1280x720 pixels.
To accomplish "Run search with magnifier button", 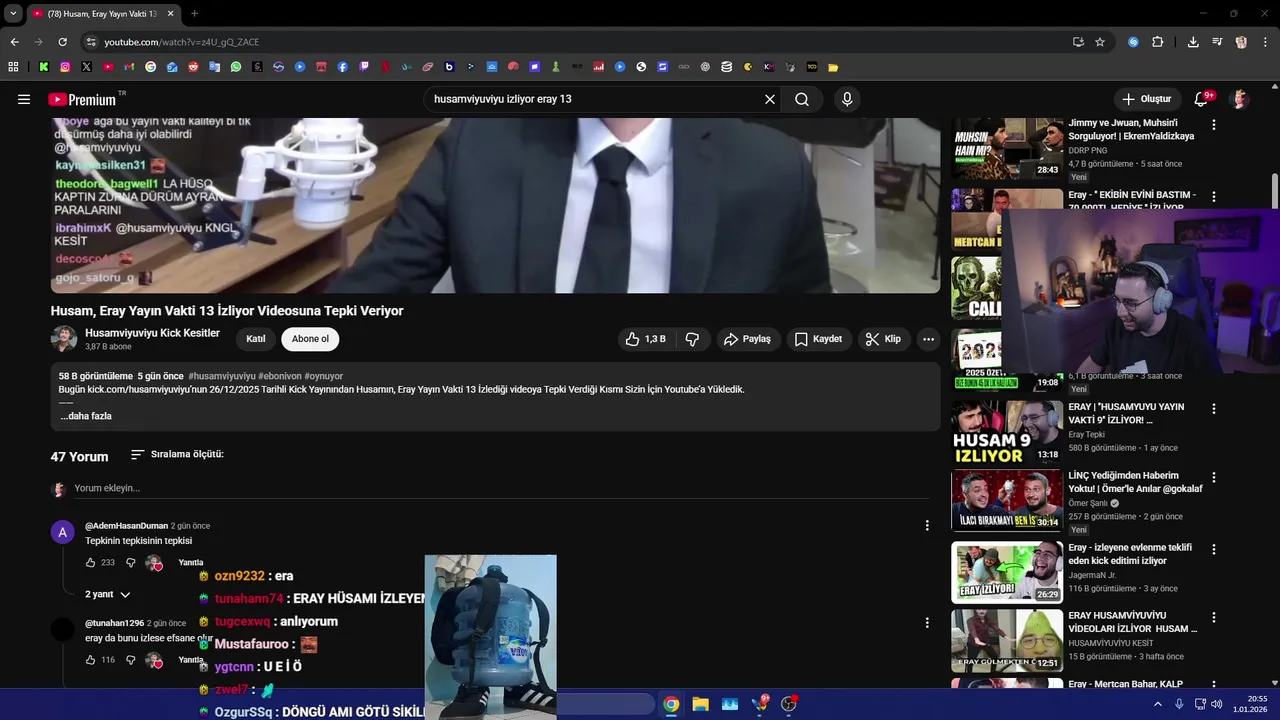I will click(x=802, y=99).
